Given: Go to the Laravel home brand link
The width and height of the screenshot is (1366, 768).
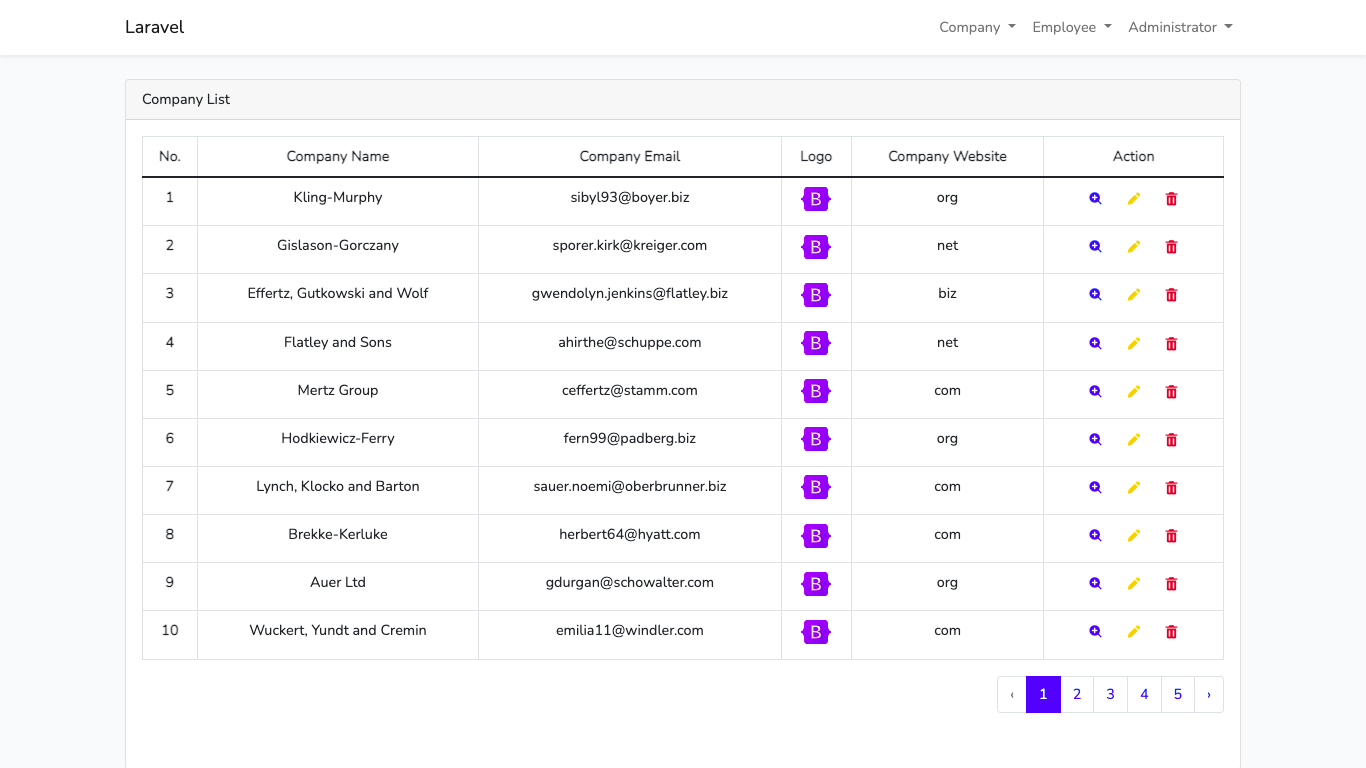Looking at the screenshot, I should (x=154, y=27).
